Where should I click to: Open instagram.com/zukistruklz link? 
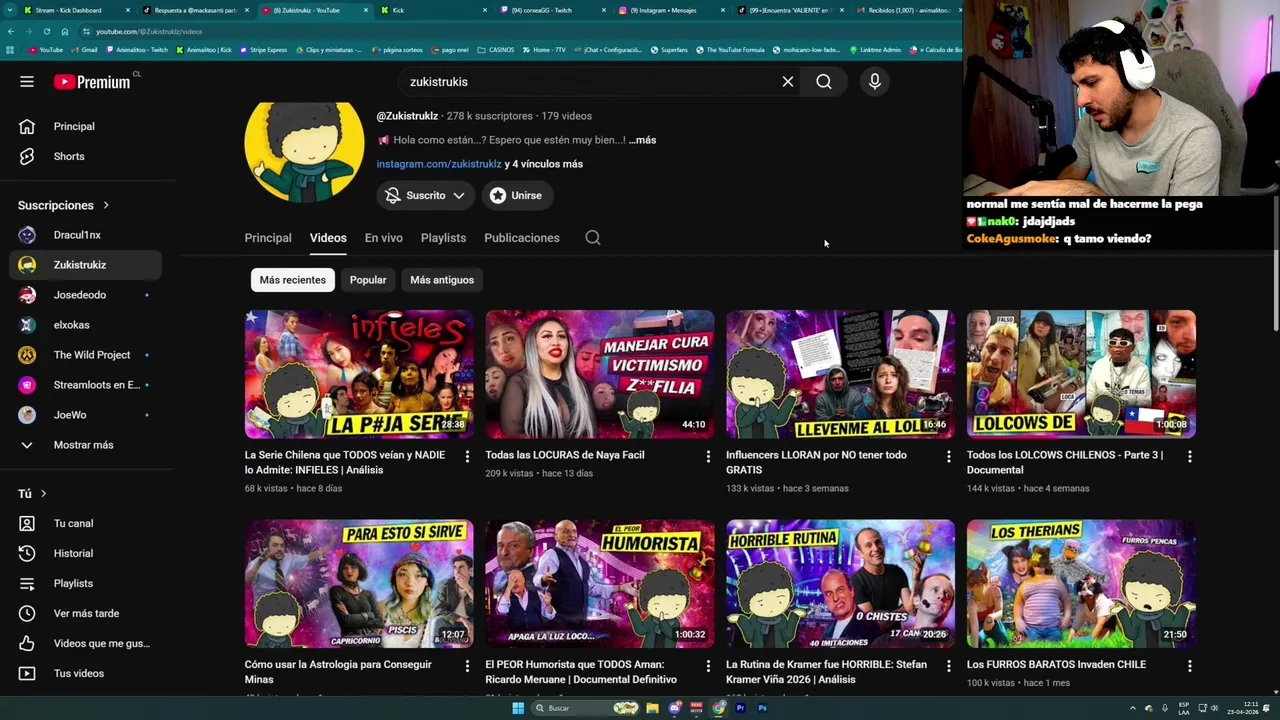[x=439, y=164]
